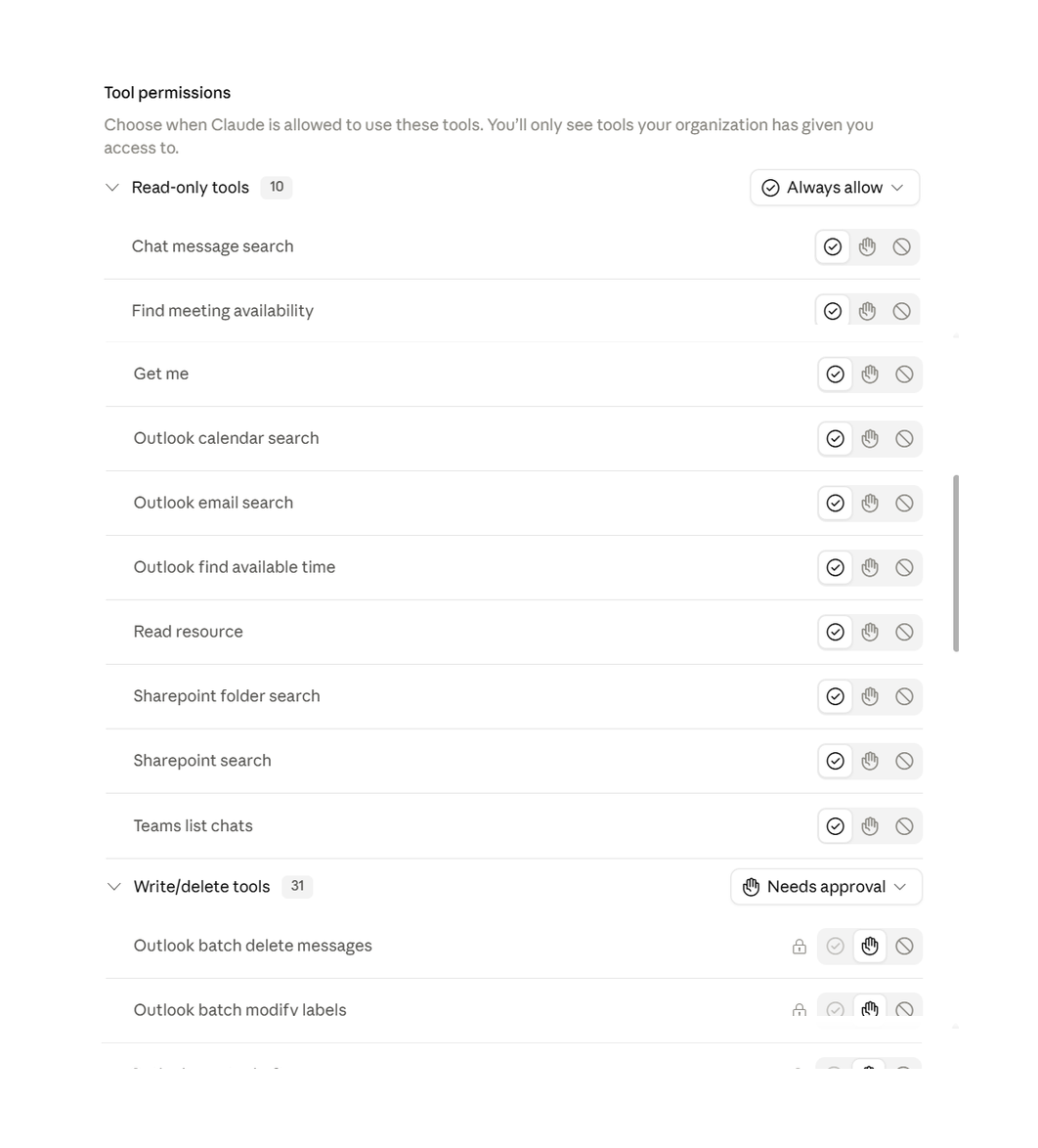Collapse the Write/delete tools section

click(x=113, y=887)
